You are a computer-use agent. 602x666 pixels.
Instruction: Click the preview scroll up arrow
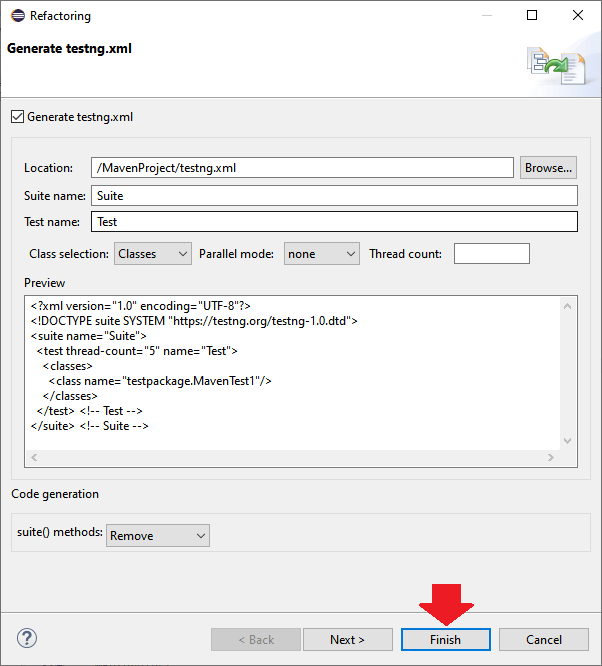(568, 306)
